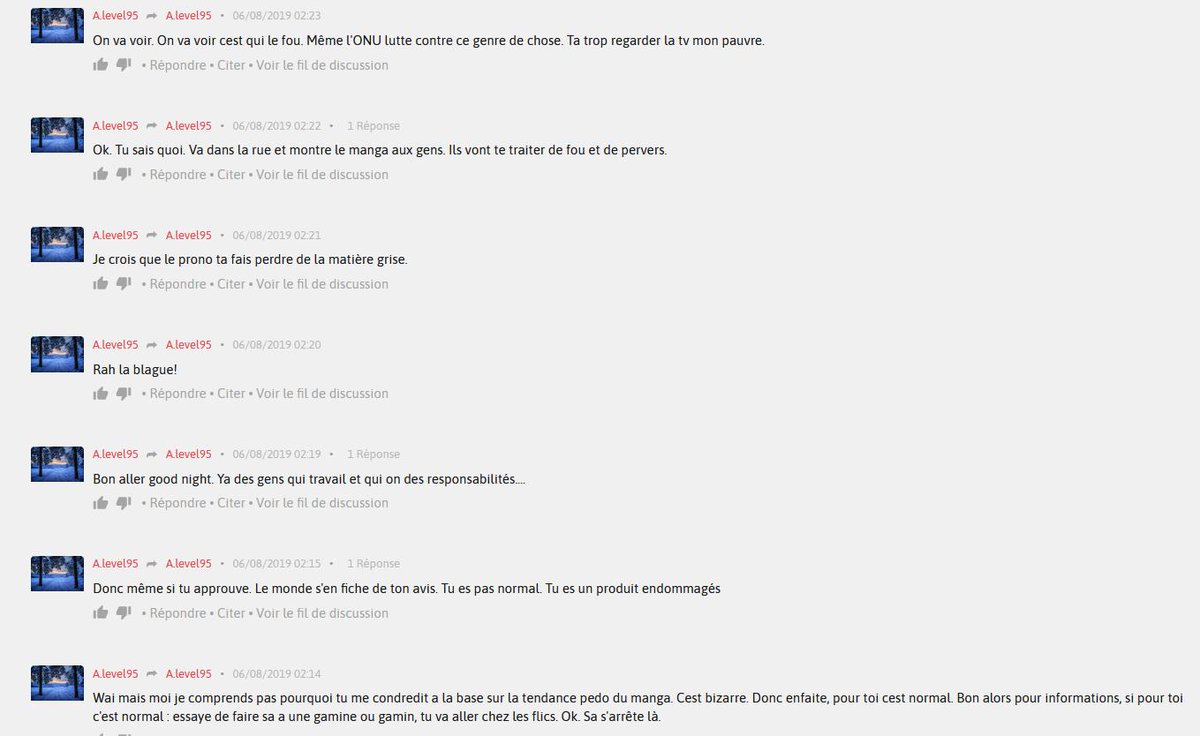1200x736 pixels.
Task: Thumbs down the 'Rah la blague!' comment
Action: coord(124,393)
